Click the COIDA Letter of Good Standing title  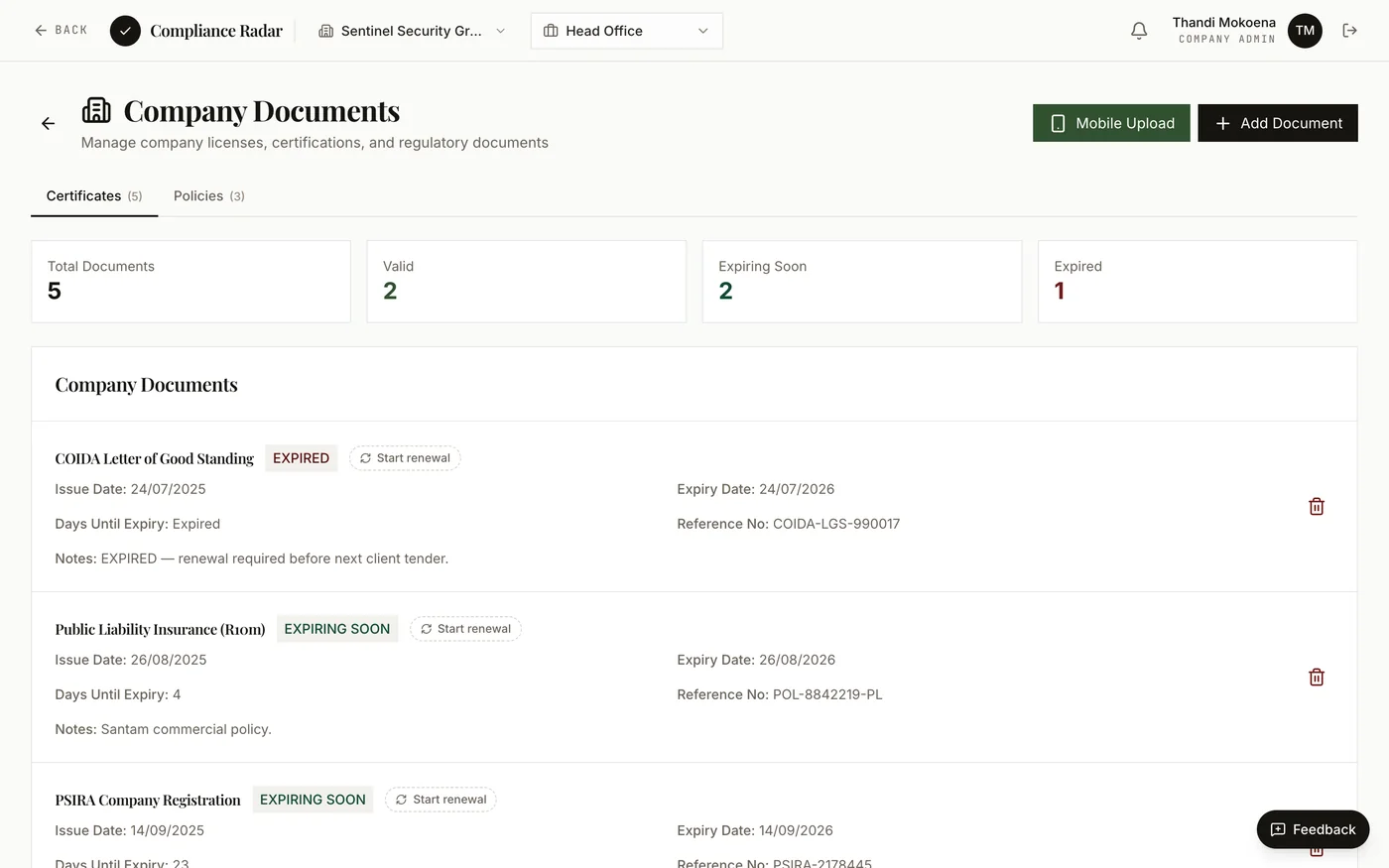pos(155,458)
